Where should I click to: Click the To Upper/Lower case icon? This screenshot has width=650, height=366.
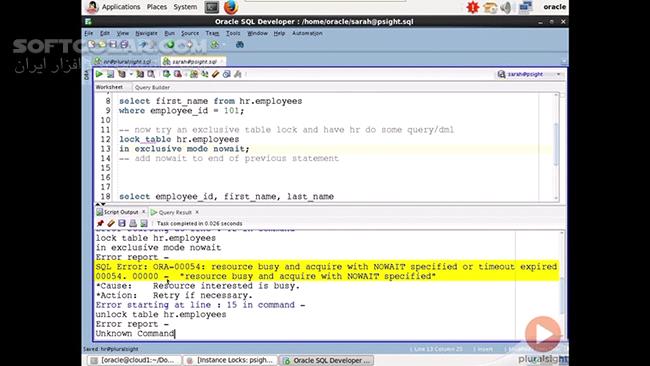pos(204,74)
